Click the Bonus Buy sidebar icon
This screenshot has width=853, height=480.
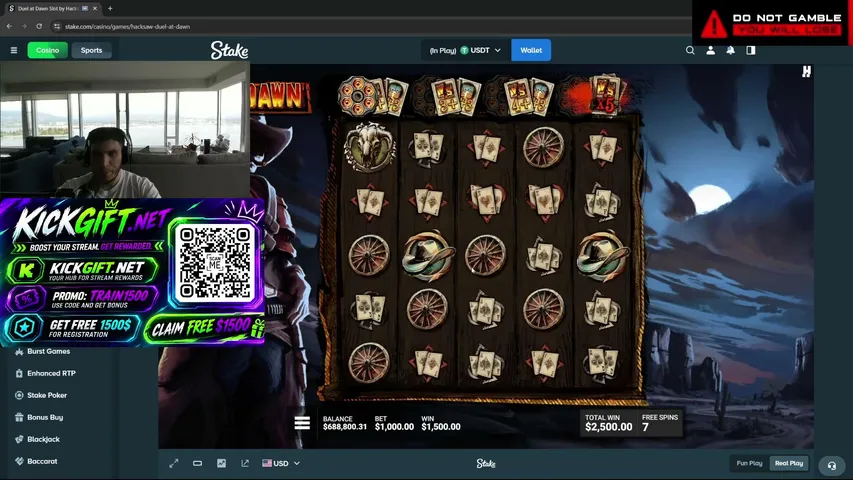[x=19, y=417]
